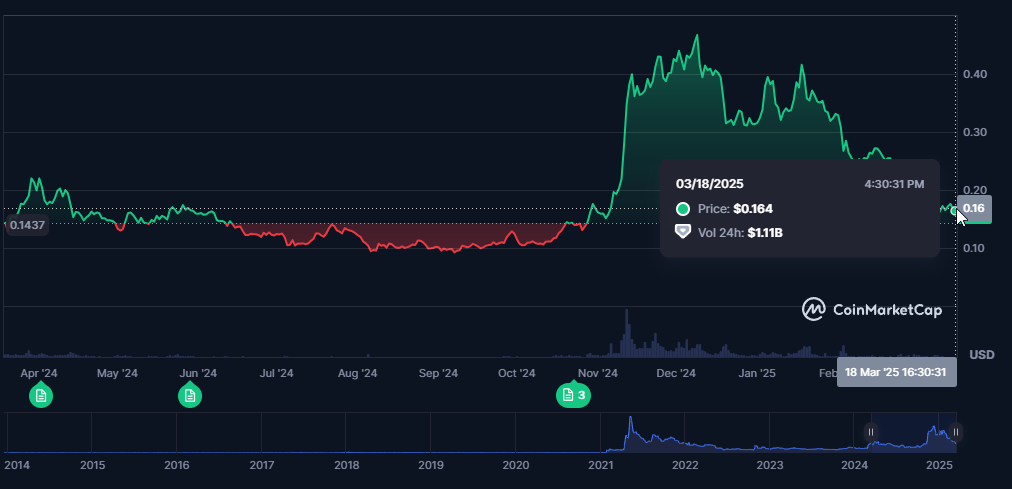The image size is (1012, 489).
Task: Click the 0.16 current price label
Action: [x=973, y=208]
